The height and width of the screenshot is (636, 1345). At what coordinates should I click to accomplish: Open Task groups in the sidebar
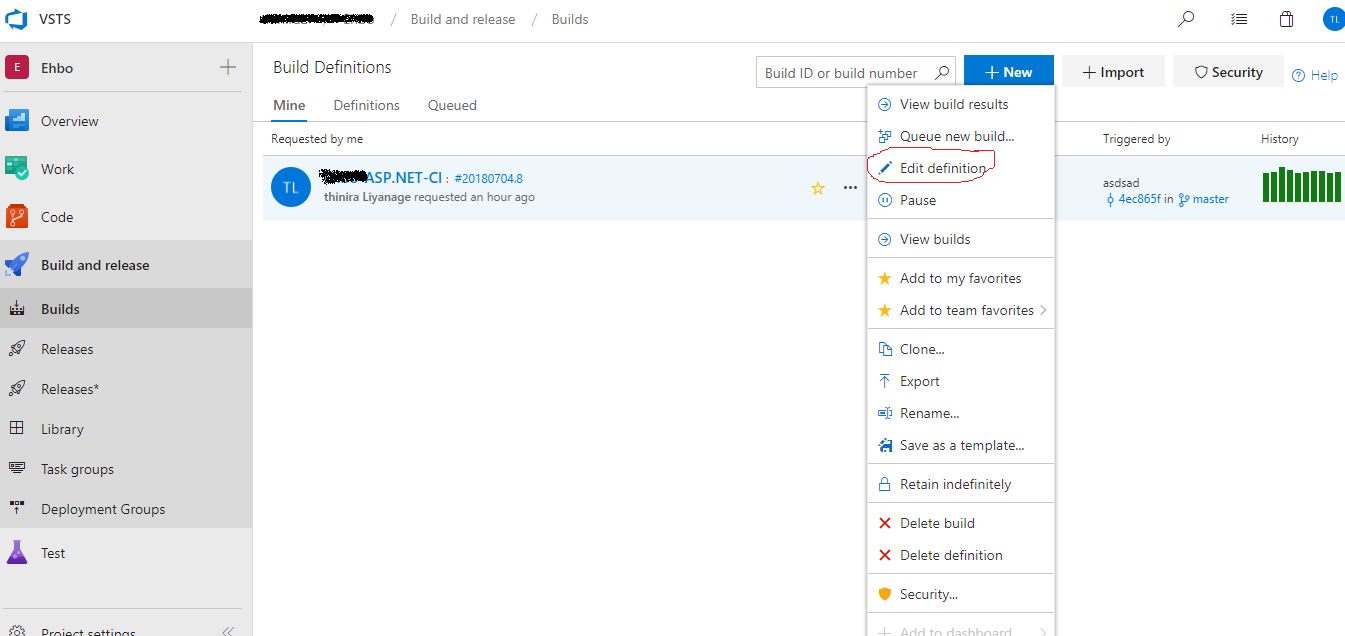pyautogui.click(x=126, y=469)
